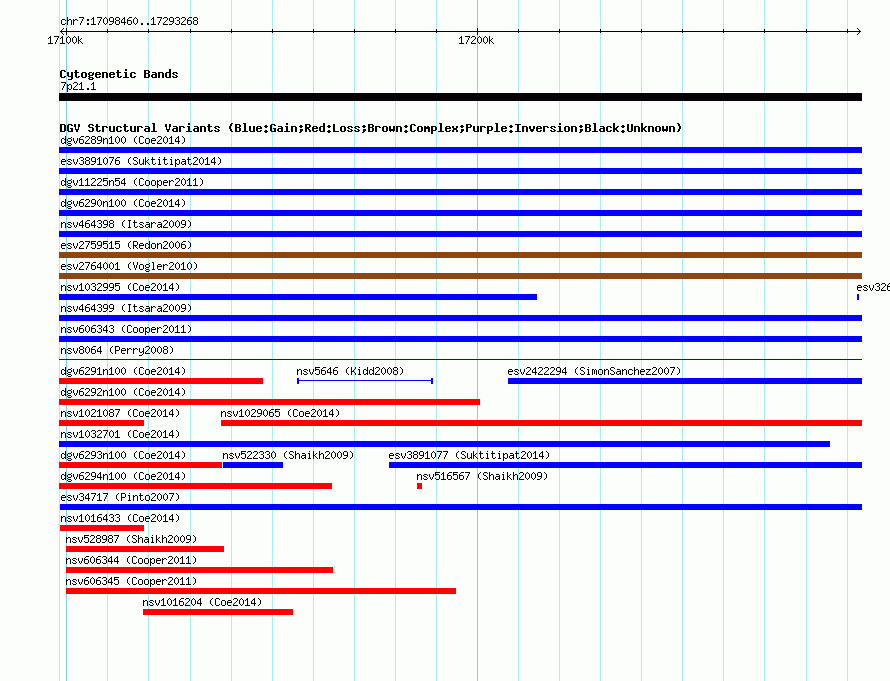Screen dimensions: 890x681
Task: Open the dgv11225n54 (Cooper2011) label
Action: (132, 182)
